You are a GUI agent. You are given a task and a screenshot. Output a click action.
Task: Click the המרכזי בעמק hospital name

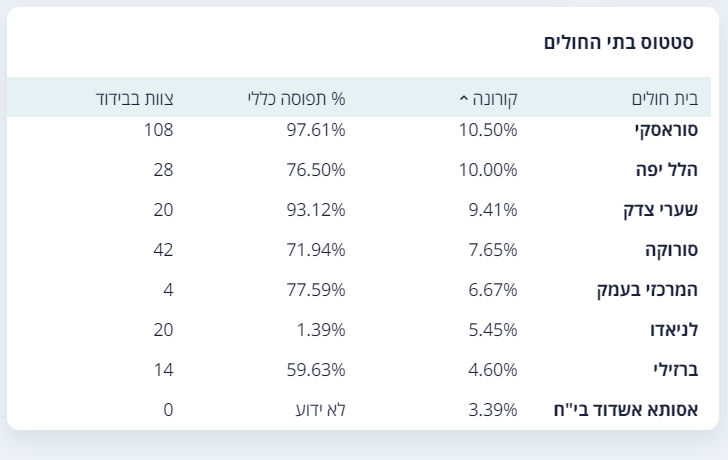pos(647,290)
